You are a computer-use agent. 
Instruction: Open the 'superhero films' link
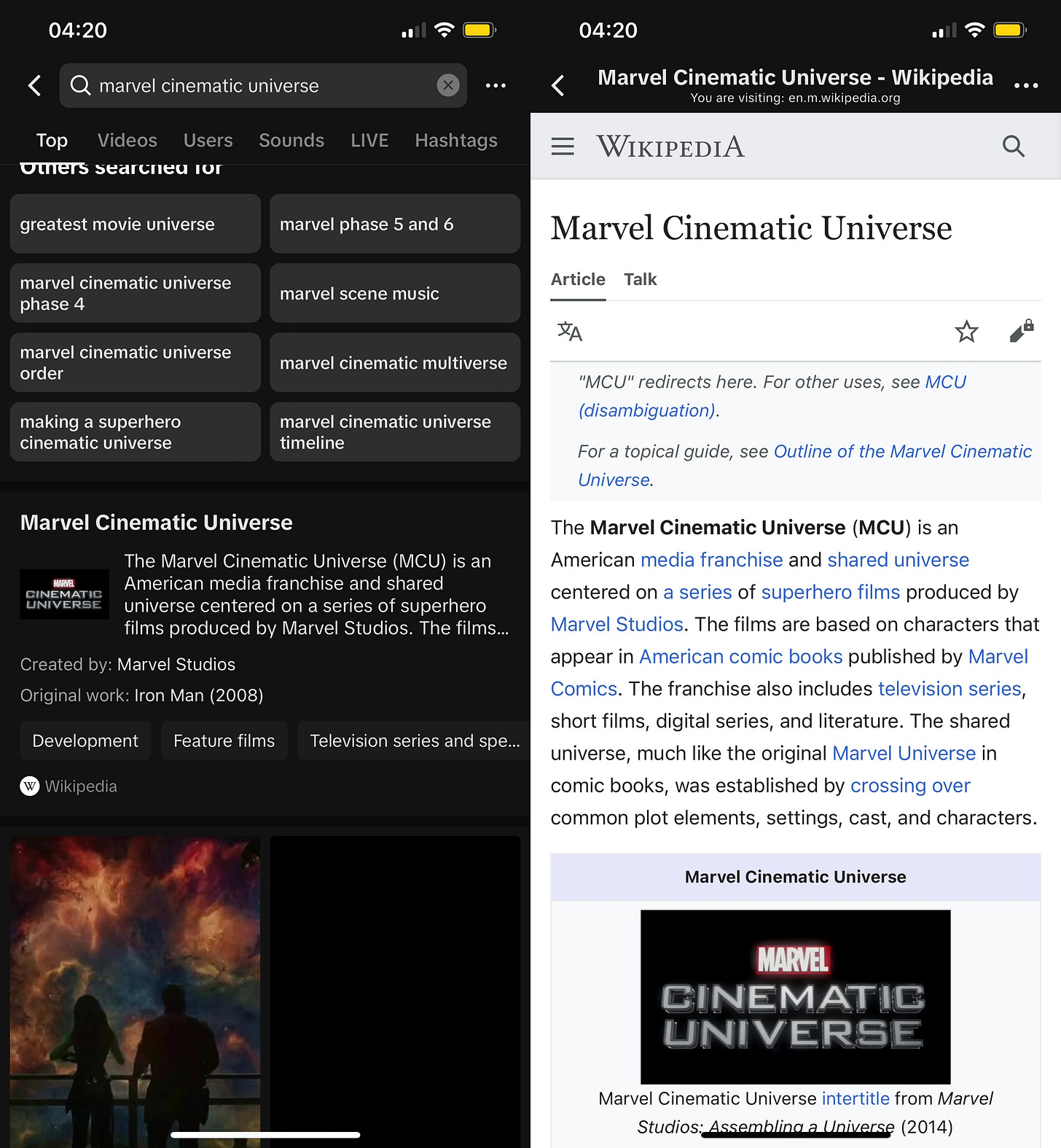831,592
